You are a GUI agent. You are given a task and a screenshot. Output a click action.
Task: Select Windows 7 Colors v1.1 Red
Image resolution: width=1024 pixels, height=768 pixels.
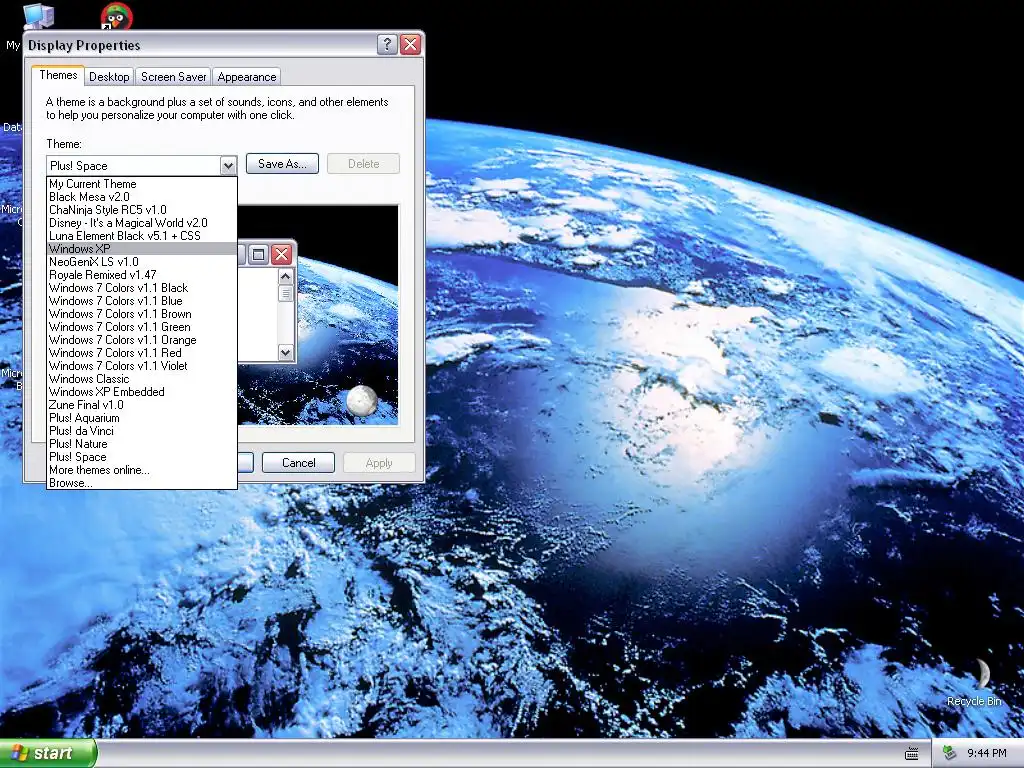coord(142,353)
